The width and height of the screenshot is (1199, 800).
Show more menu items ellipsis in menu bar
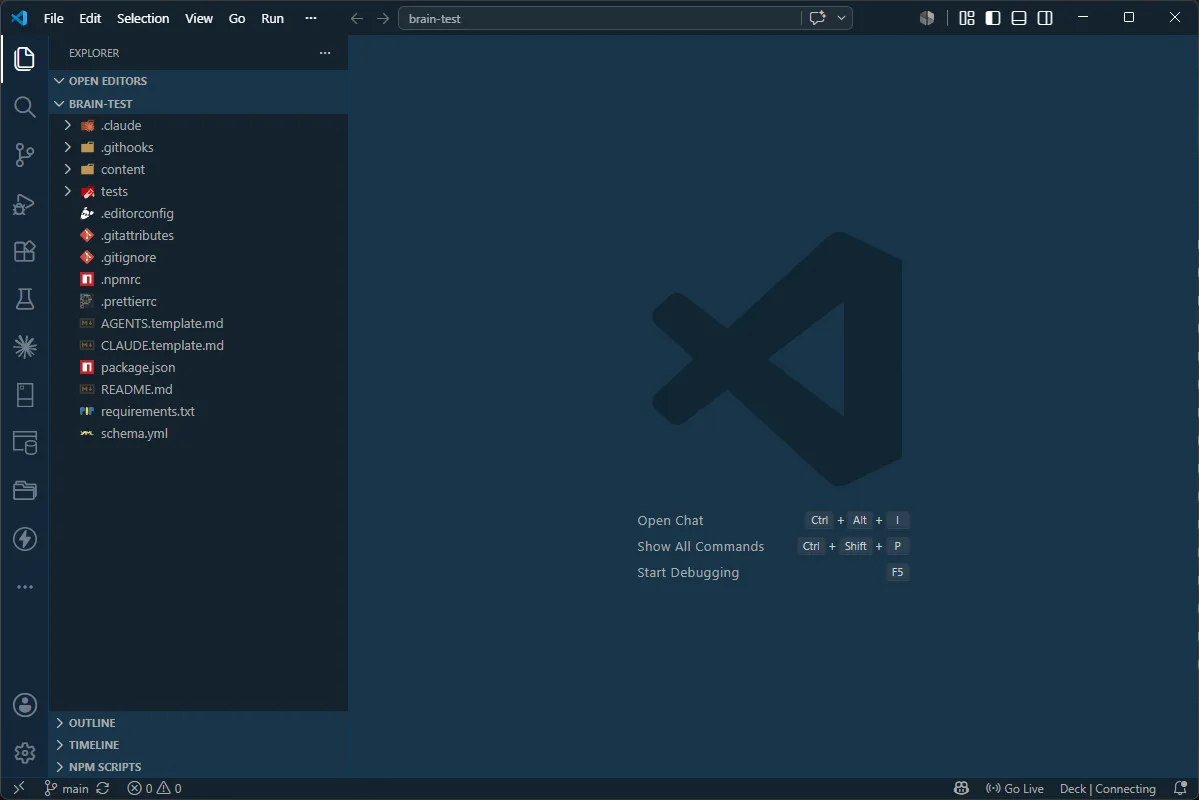tap(310, 18)
